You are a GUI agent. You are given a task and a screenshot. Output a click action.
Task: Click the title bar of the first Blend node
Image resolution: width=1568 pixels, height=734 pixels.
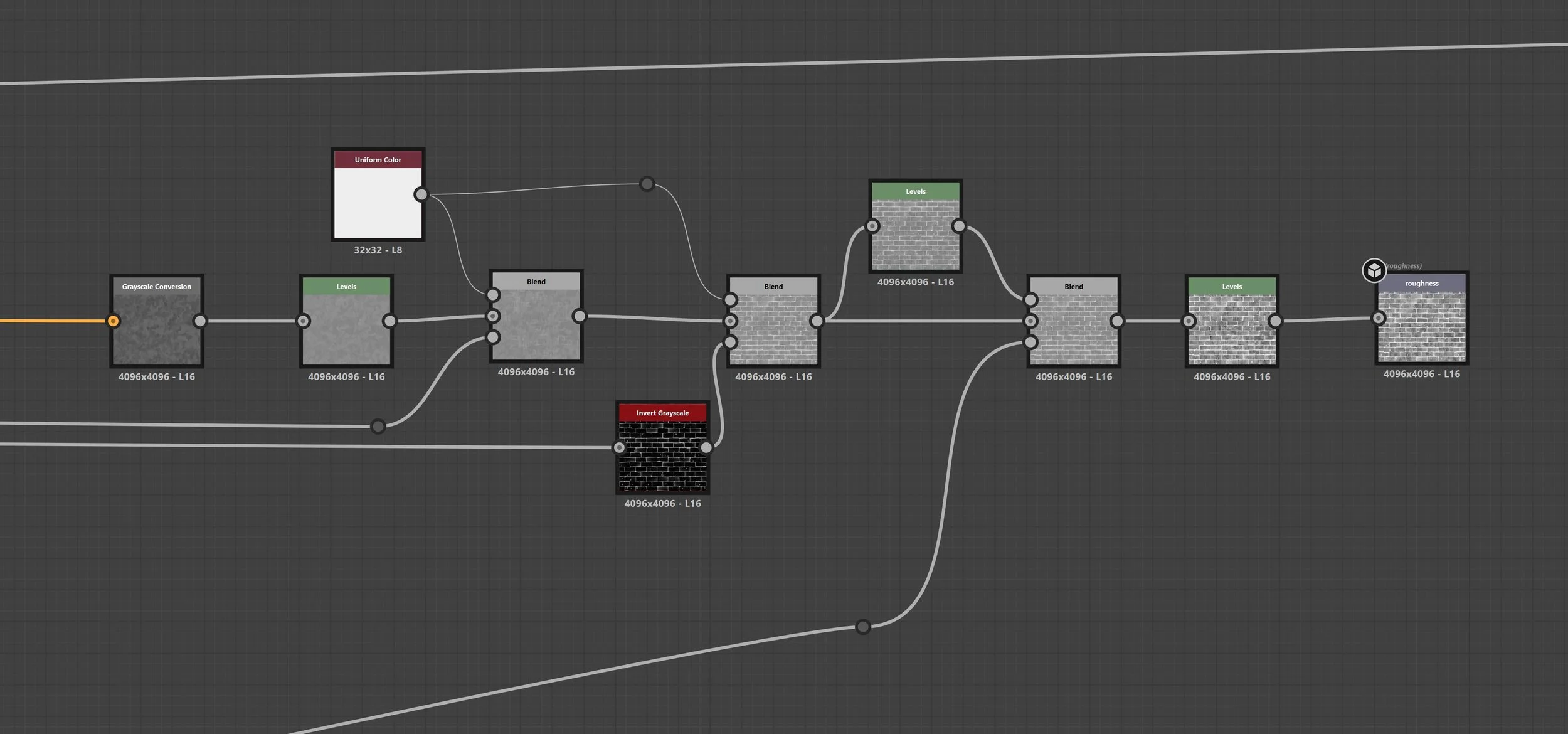point(536,282)
